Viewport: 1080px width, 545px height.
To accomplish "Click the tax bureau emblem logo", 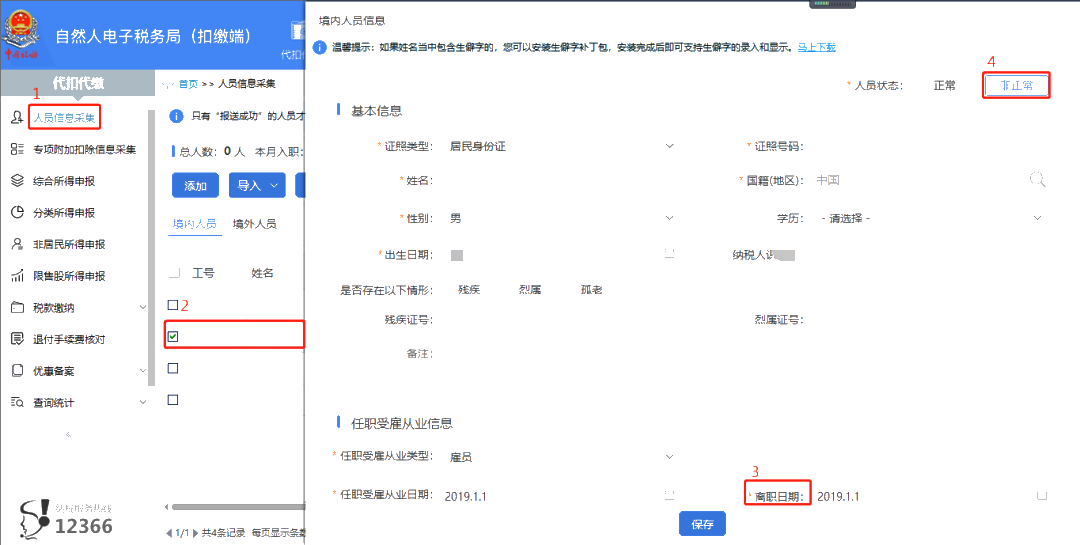I will 23,33.
